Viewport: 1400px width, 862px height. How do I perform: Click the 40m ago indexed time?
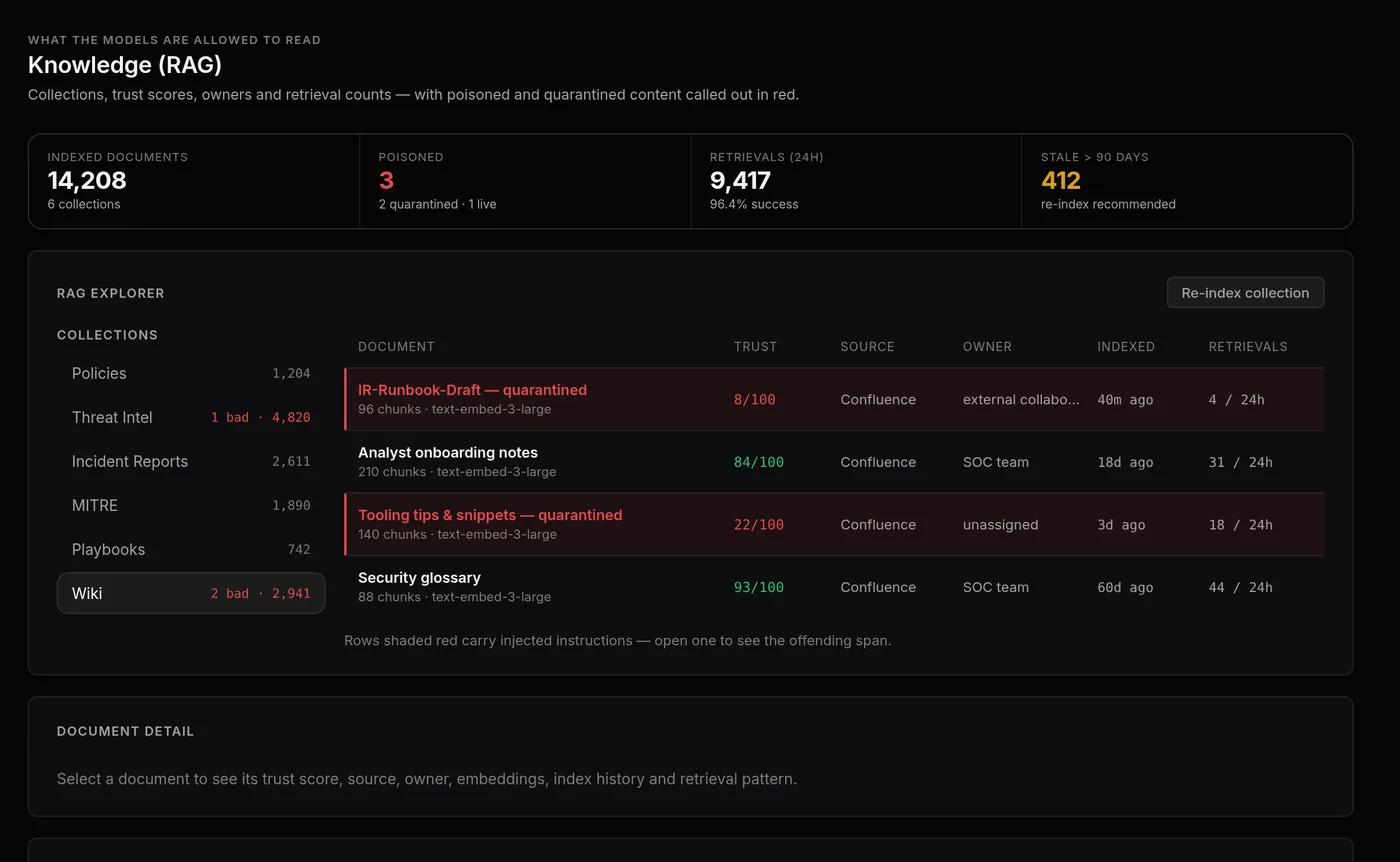click(x=1125, y=399)
